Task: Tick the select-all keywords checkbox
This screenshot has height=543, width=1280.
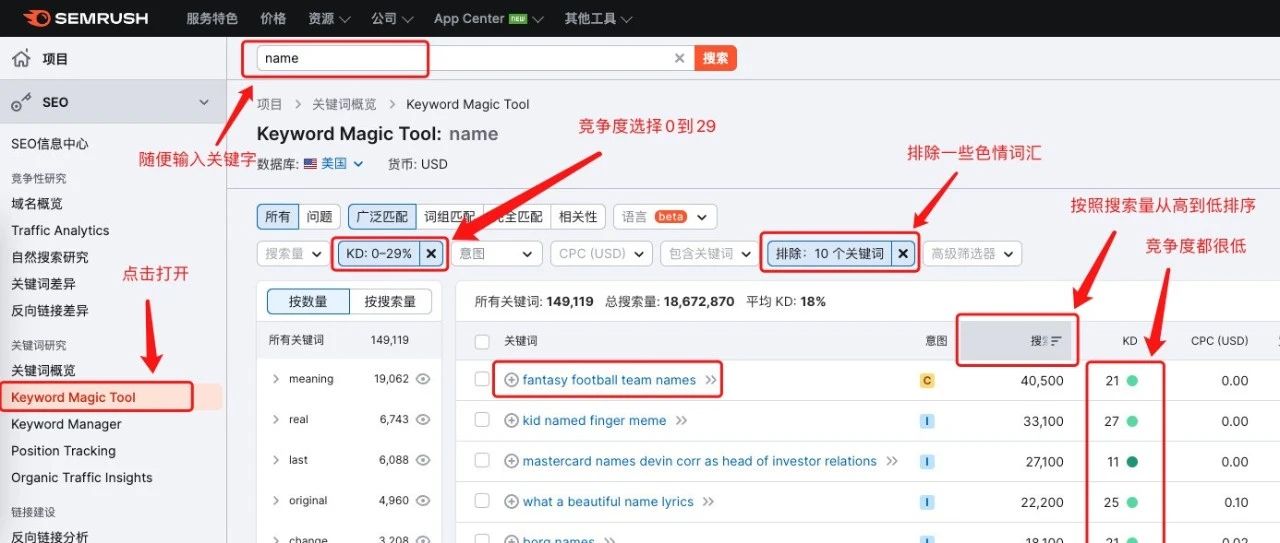Action: click(x=482, y=341)
